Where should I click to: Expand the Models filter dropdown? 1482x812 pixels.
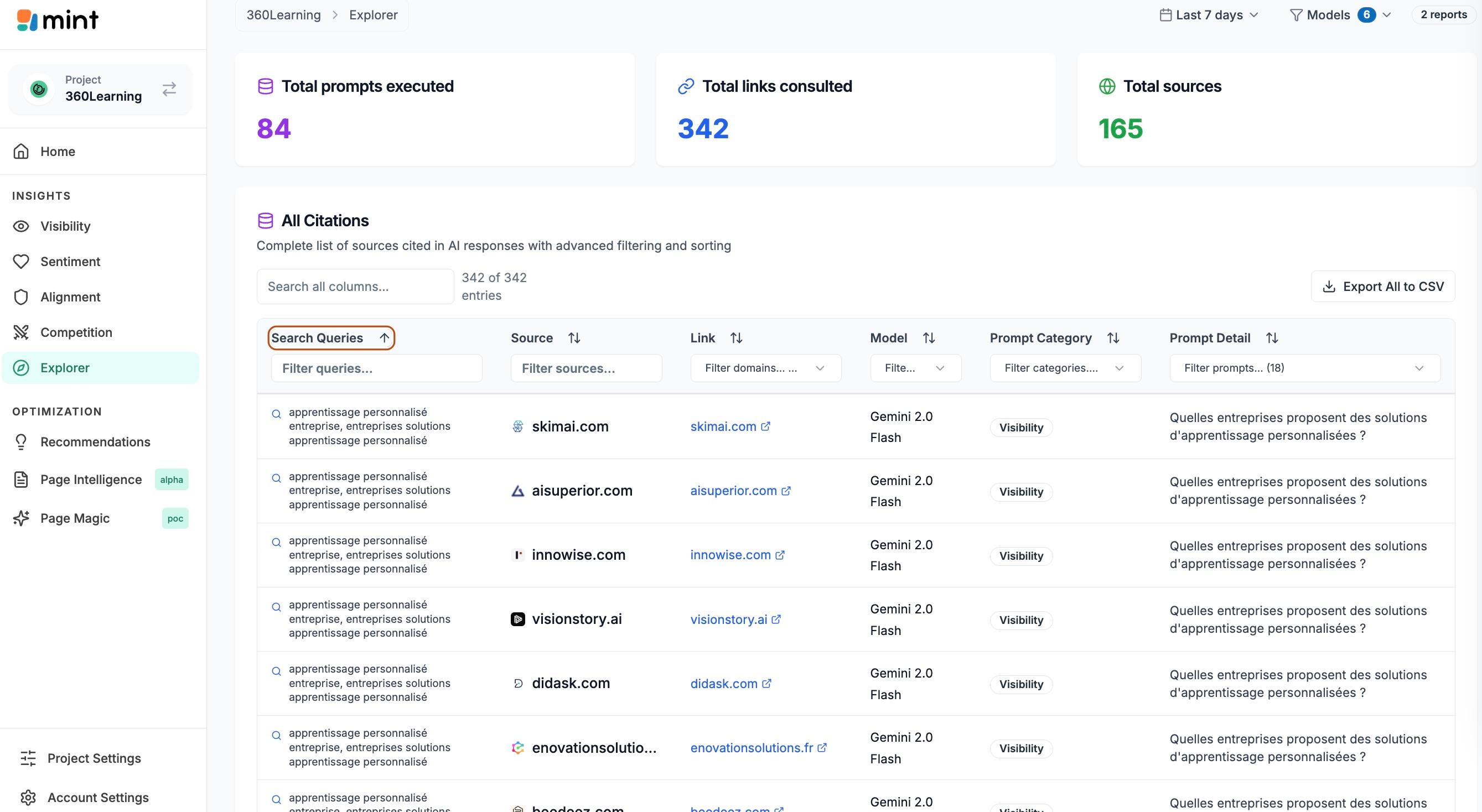[1341, 15]
